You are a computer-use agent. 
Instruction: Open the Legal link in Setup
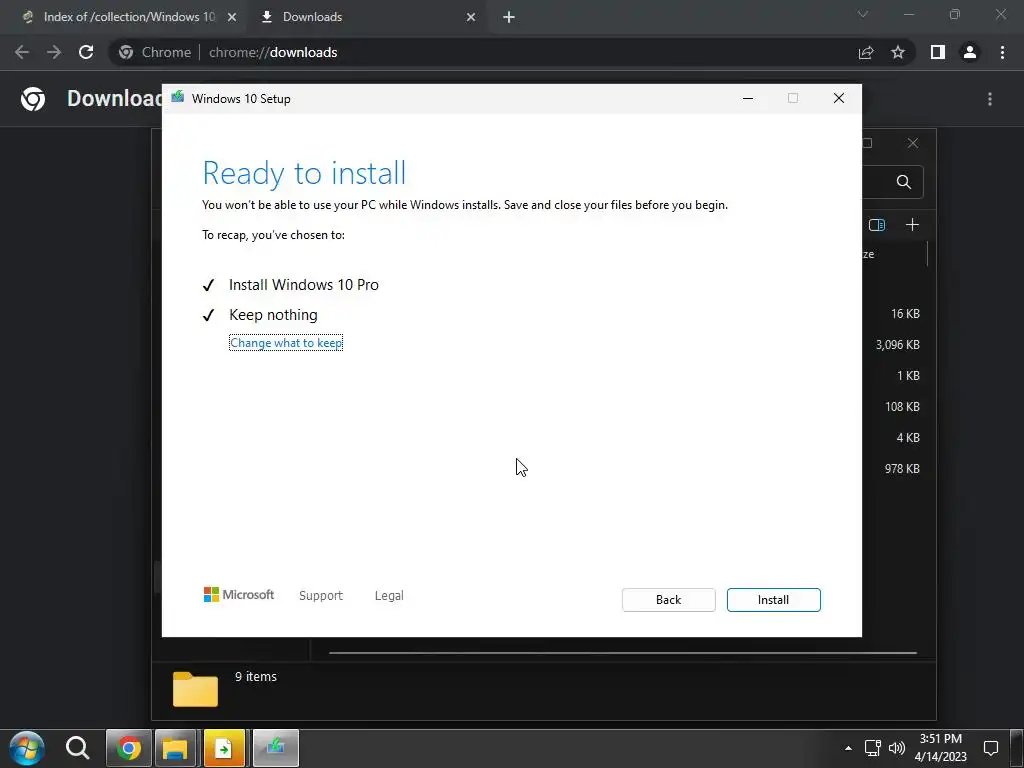(389, 596)
